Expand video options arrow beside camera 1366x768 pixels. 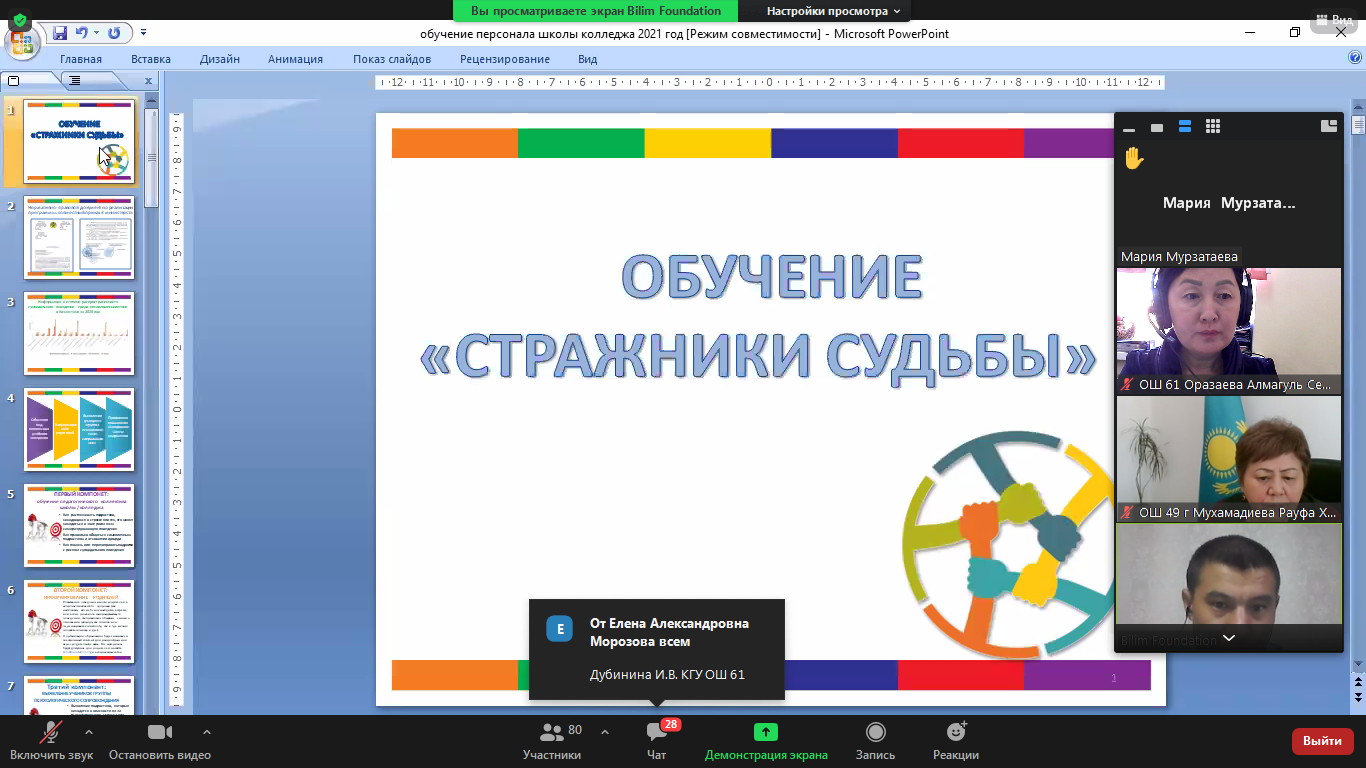click(207, 731)
